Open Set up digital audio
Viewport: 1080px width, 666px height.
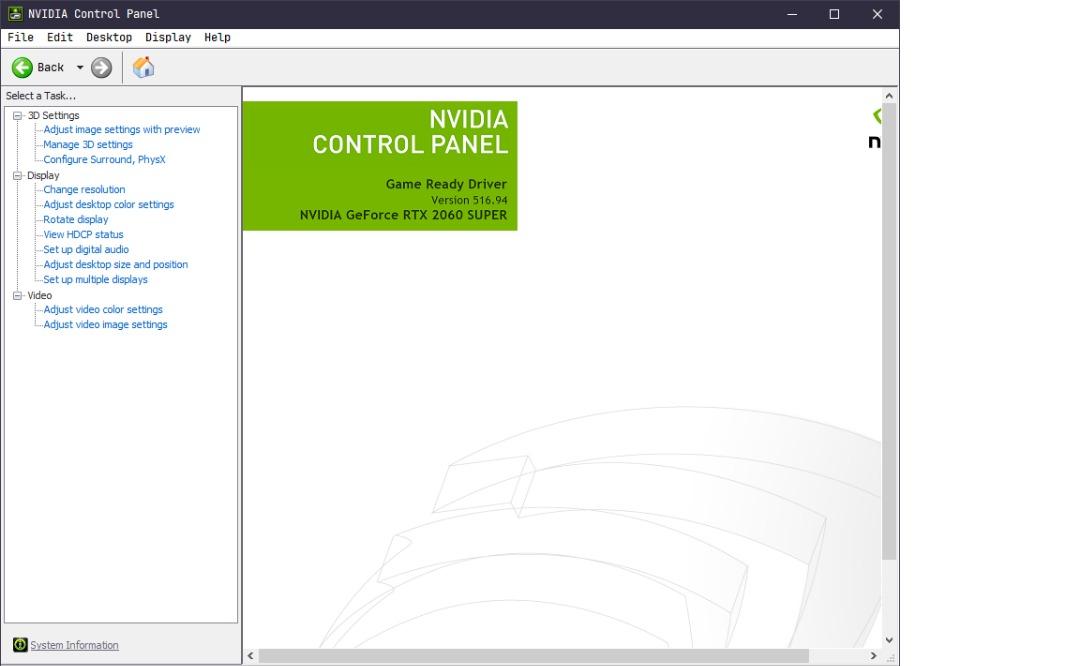click(85, 250)
